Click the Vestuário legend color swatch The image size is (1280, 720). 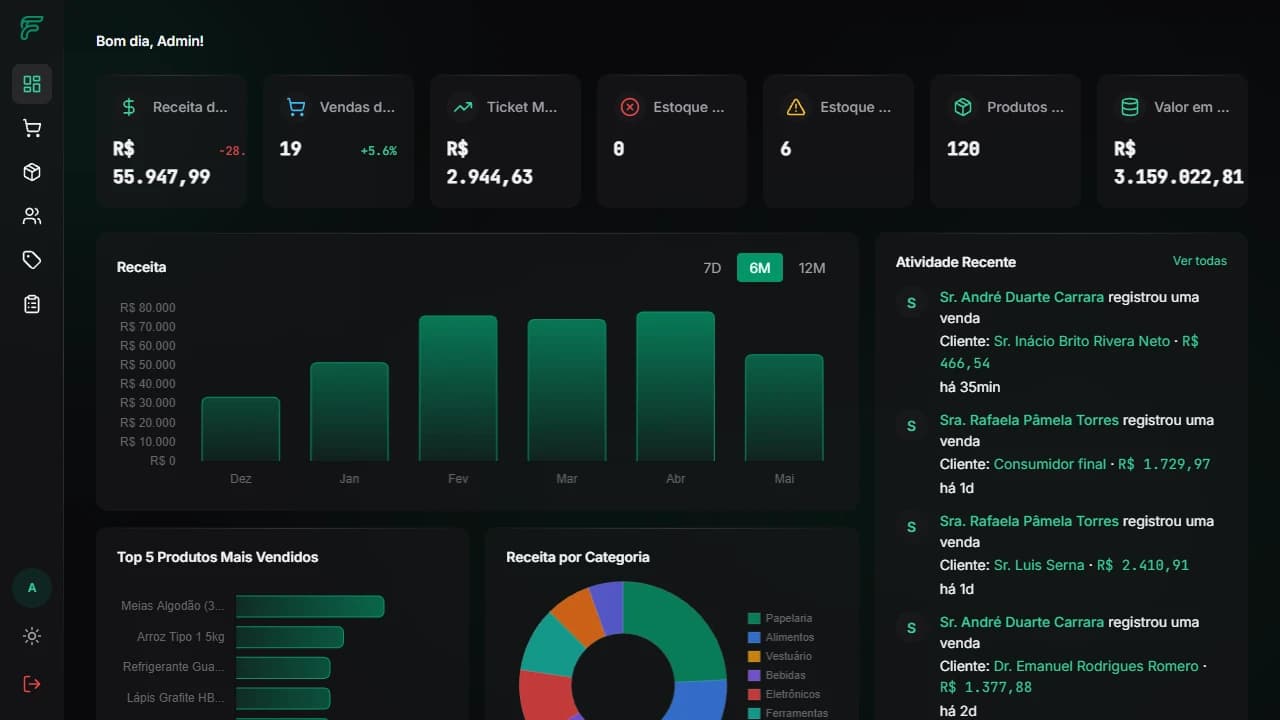tap(754, 656)
